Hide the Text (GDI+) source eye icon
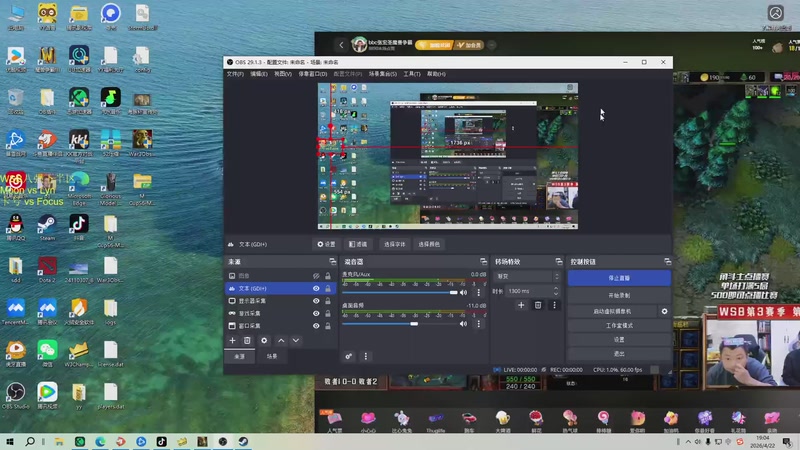This screenshot has height=450, width=800. click(316, 288)
